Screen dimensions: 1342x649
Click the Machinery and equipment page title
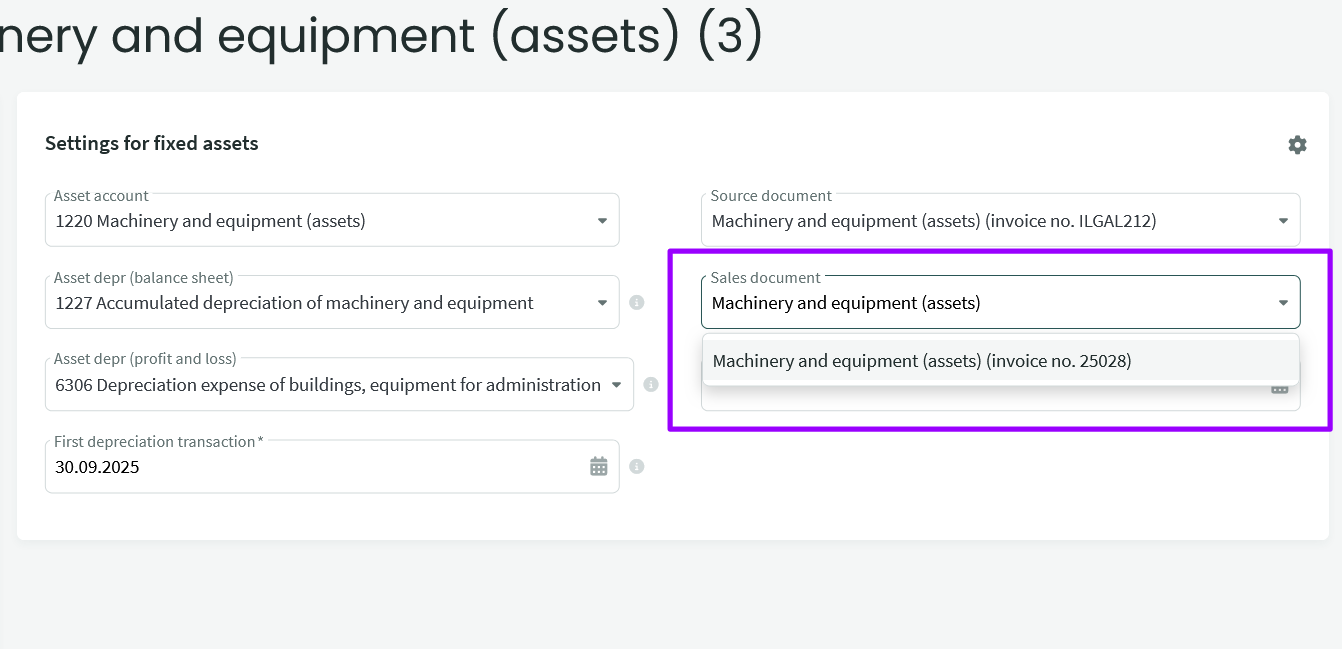(380, 35)
